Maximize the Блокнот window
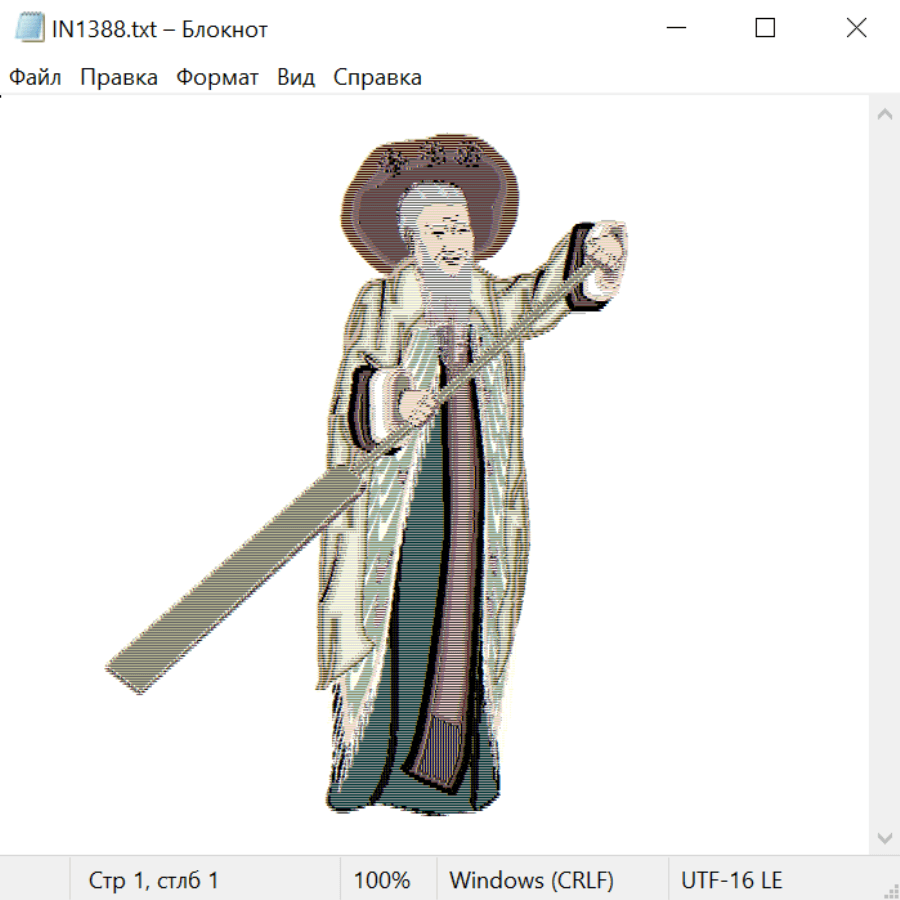Image resolution: width=900 pixels, height=900 pixels. [x=765, y=29]
